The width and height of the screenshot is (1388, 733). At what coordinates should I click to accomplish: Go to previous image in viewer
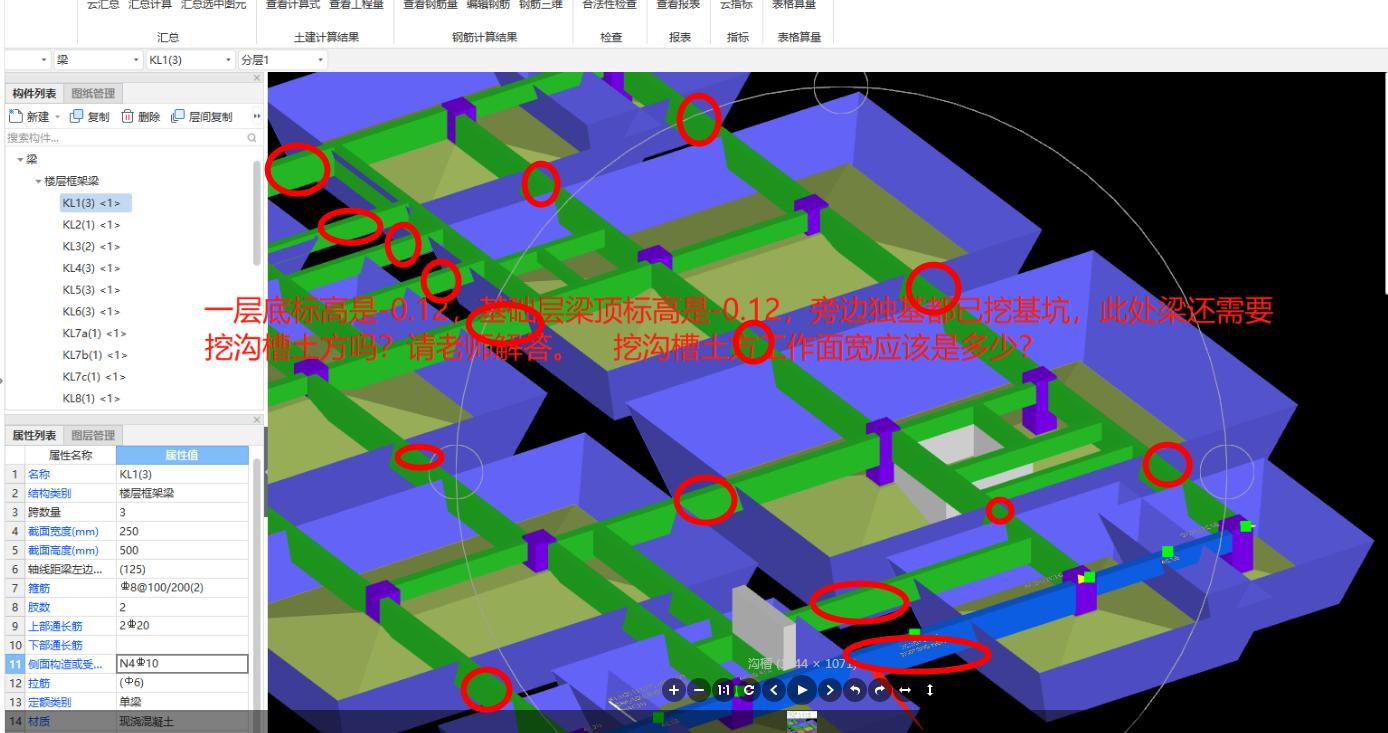(x=775, y=690)
